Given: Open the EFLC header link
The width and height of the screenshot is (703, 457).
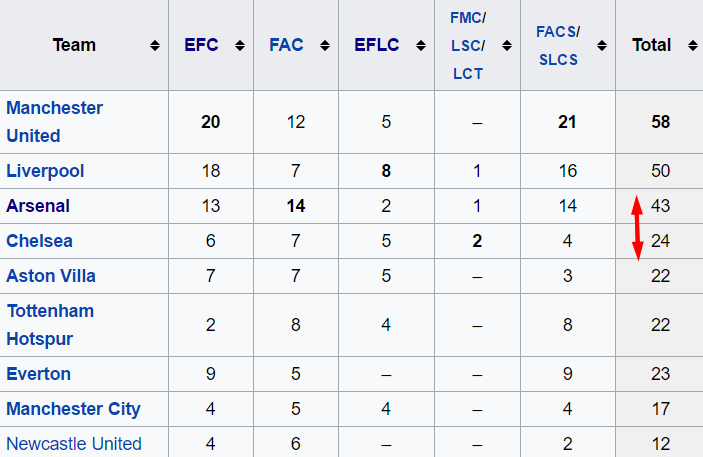Looking at the screenshot, I should [376, 46].
